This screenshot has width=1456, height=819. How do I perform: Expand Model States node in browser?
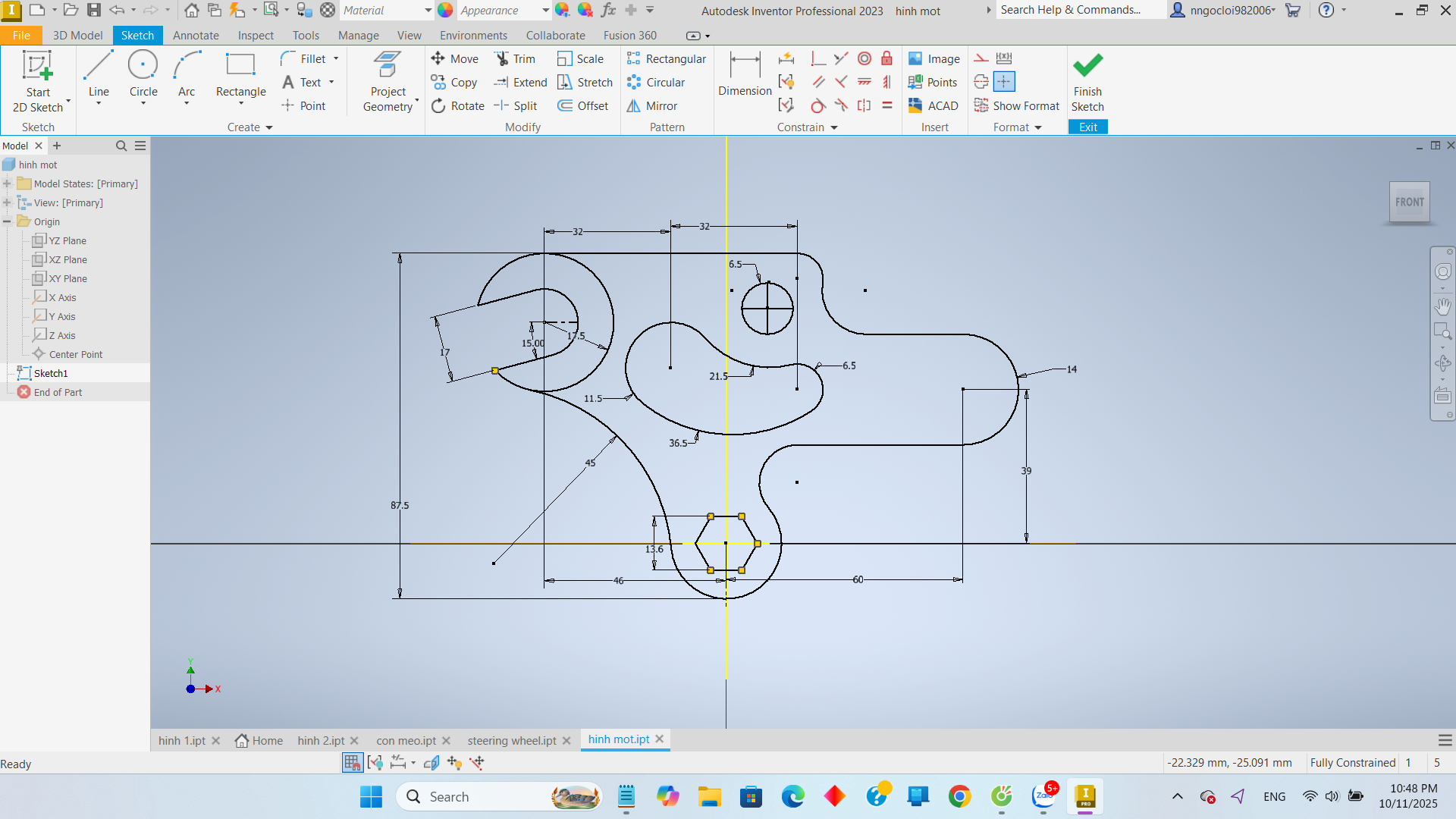tap(7, 184)
